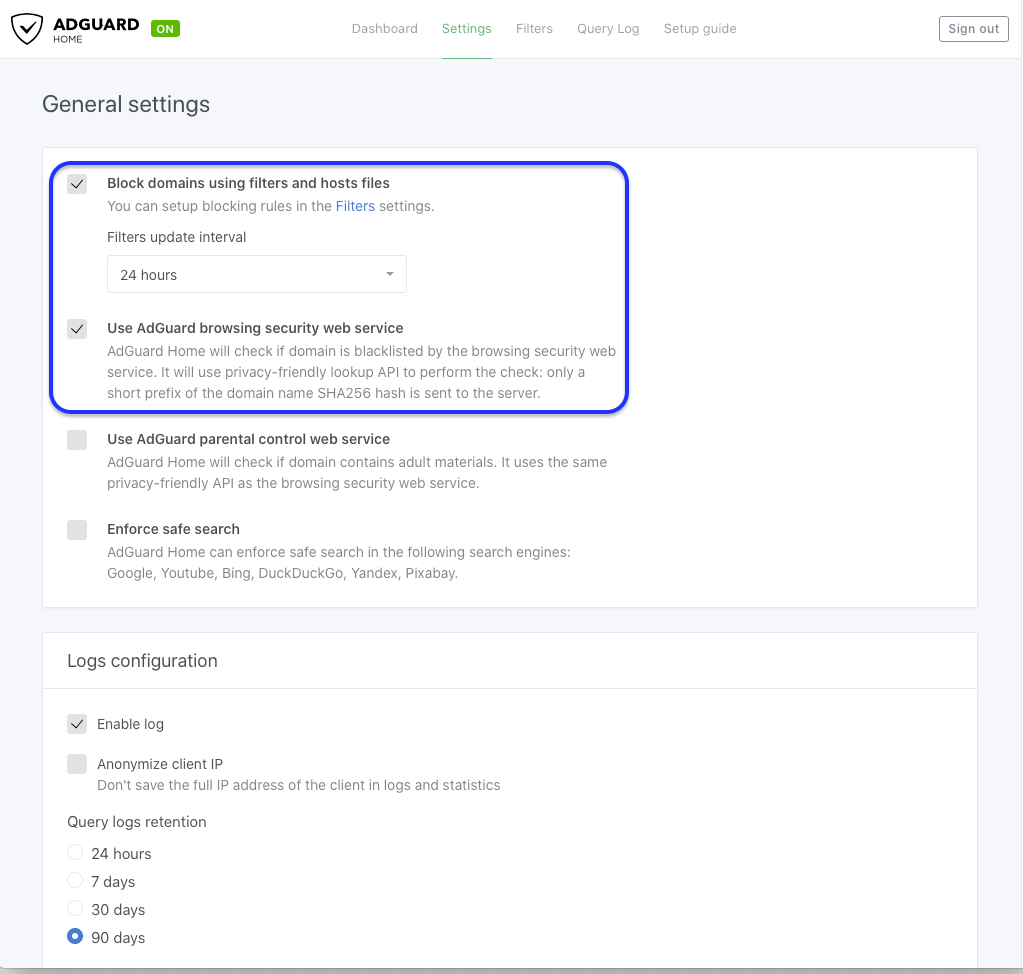Open the Filters update interval dropdown

coord(256,274)
